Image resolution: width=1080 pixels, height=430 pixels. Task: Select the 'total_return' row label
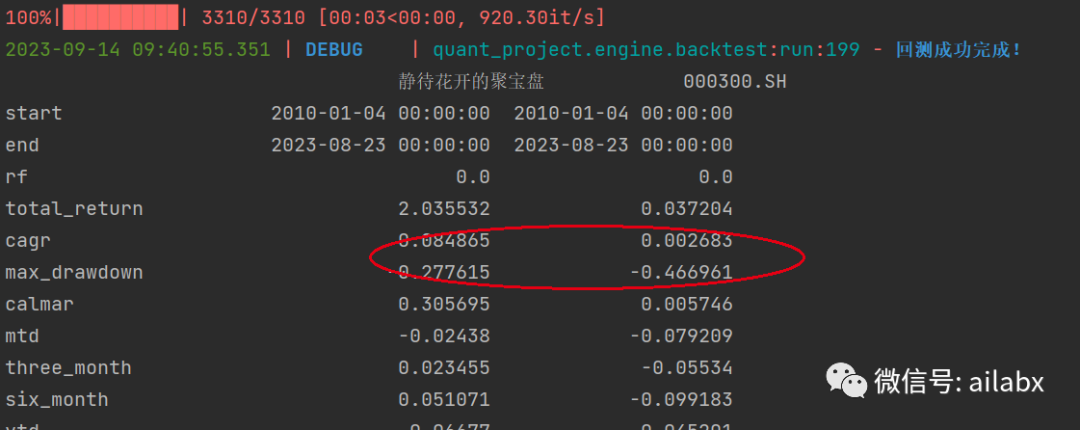[x=74, y=209]
